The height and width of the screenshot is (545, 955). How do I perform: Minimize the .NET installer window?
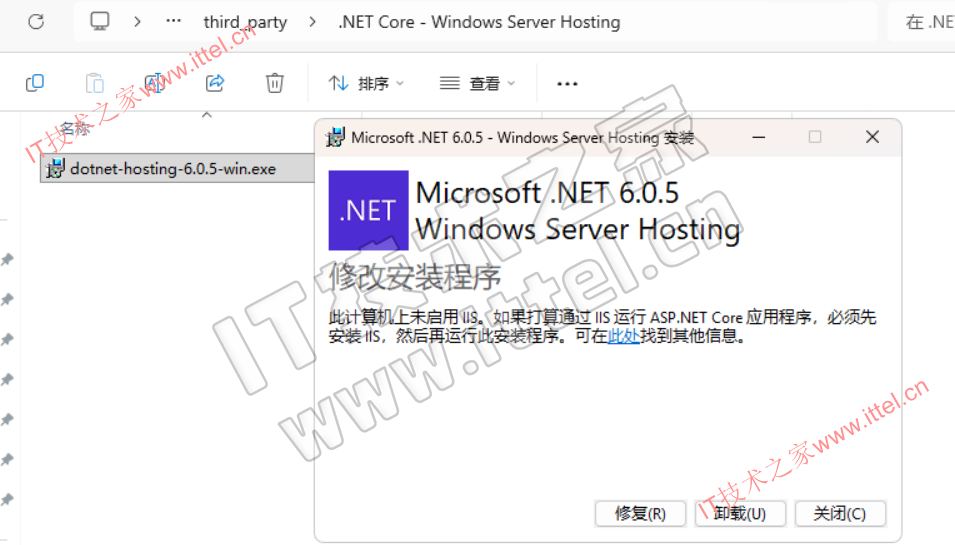(759, 138)
